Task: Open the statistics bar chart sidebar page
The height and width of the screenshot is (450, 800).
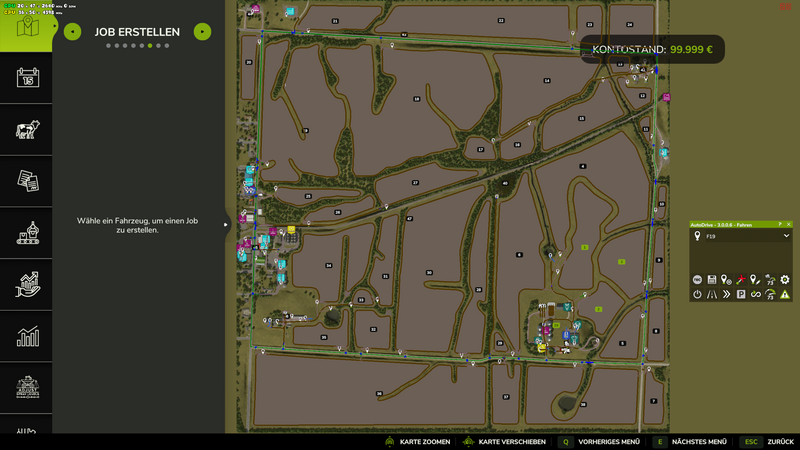Action: (x=28, y=336)
